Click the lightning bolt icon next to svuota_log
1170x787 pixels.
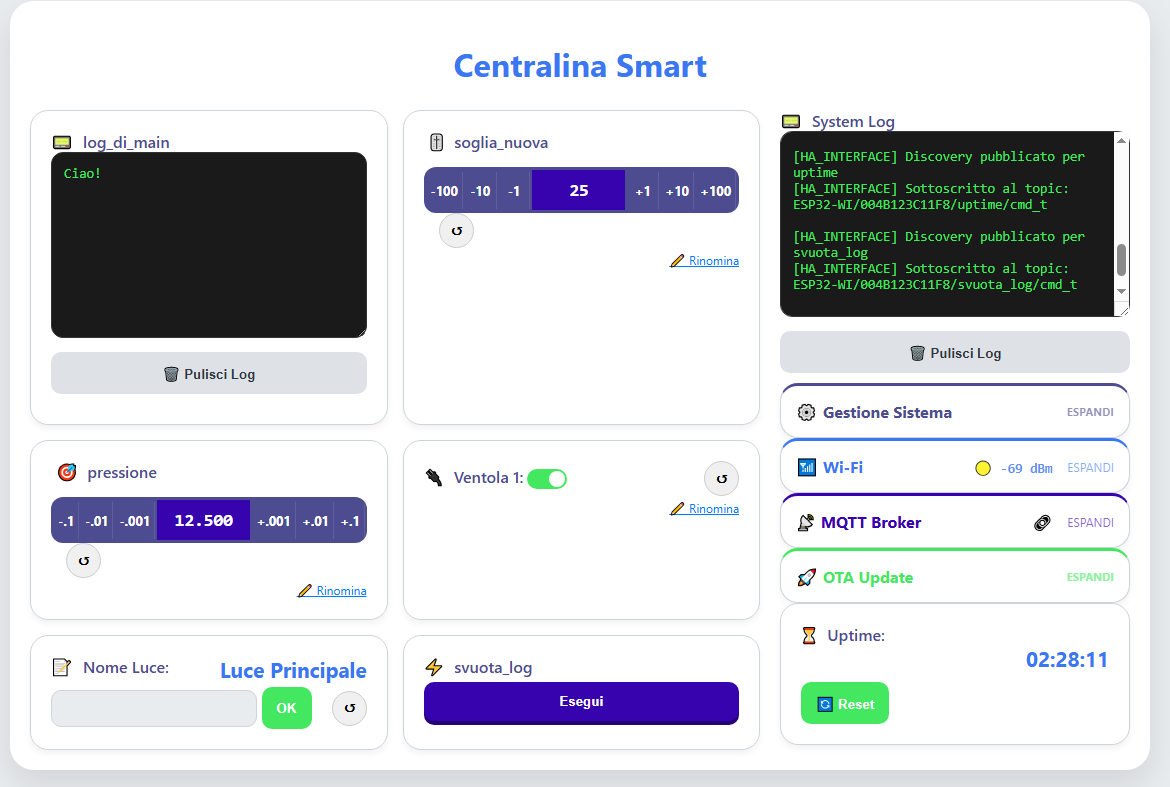(x=434, y=666)
